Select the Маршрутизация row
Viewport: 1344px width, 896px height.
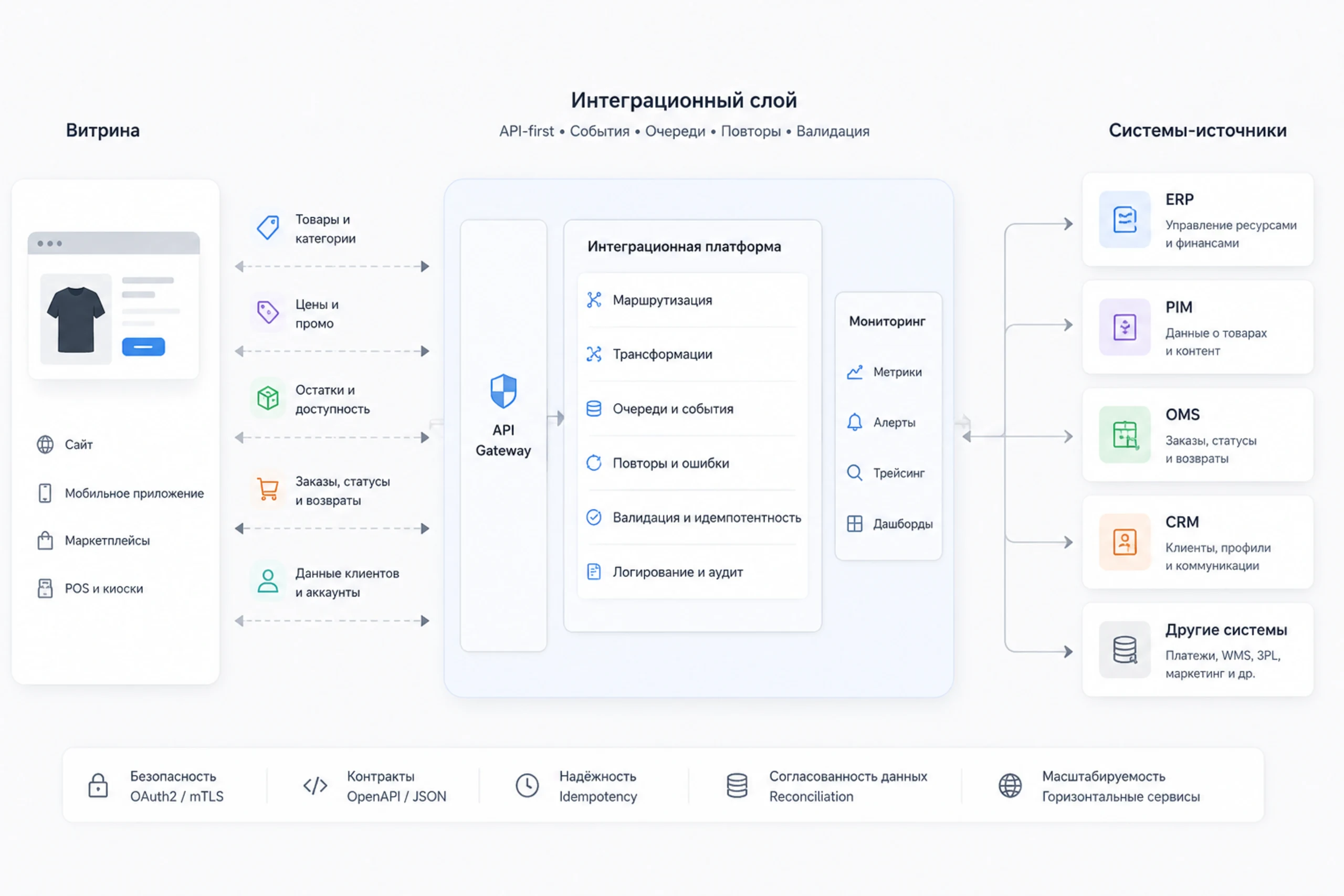[x=692, y=300]
